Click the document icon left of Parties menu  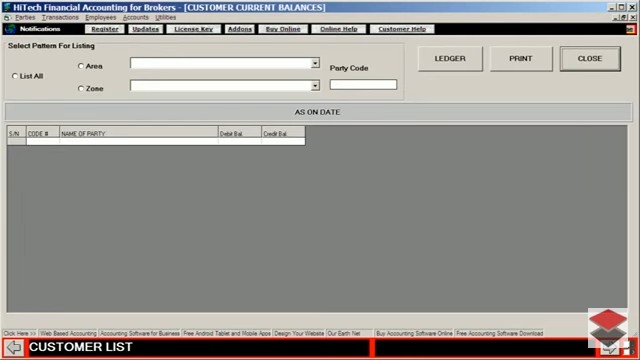click(x=7, y=18)
